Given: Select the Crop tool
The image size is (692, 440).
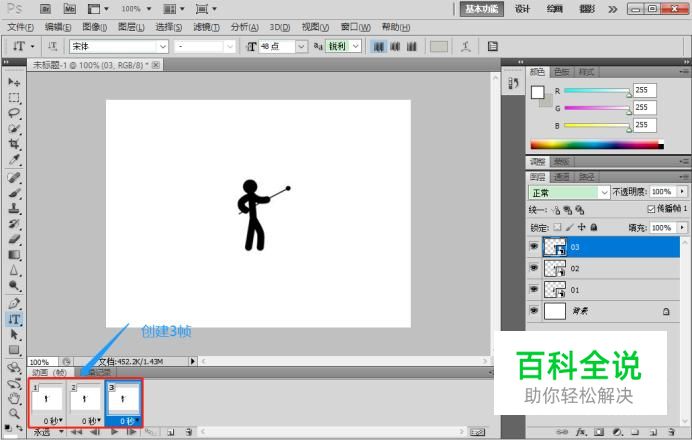Looking at the screenshot, I should [x=14, y=144].
